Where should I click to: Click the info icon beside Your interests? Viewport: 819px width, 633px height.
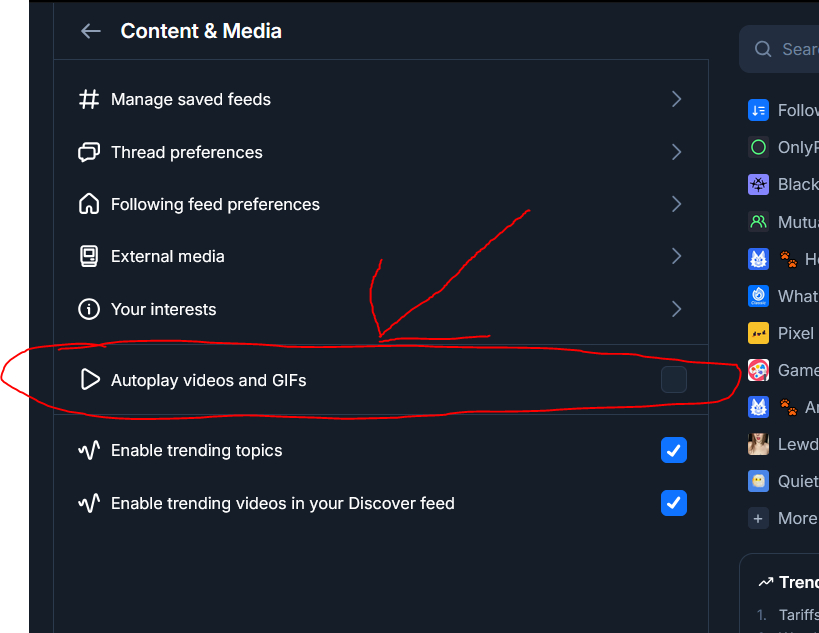coord(89,309)
